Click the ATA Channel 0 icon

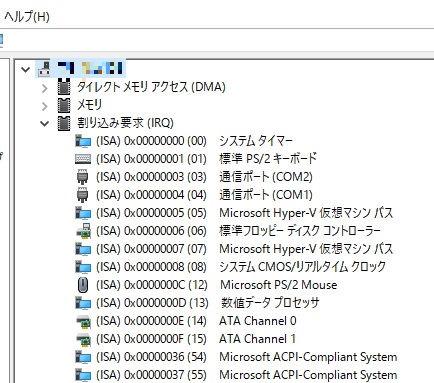83,321
